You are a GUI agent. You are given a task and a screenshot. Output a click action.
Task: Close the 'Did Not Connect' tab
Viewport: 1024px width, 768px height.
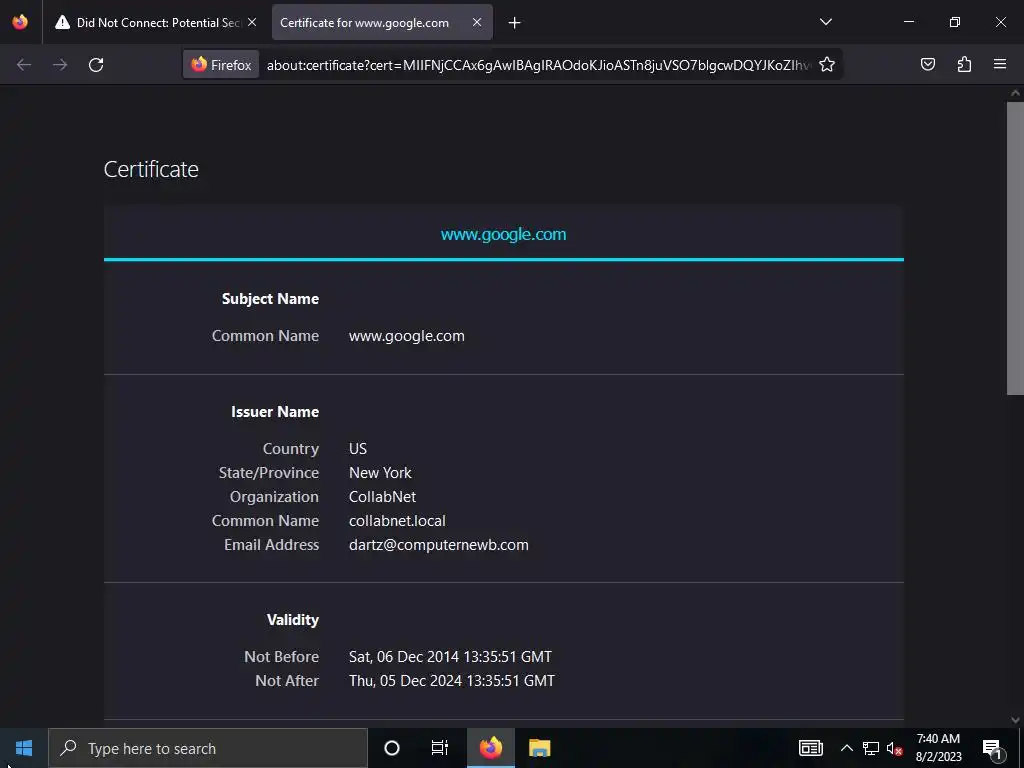(252, 22)
